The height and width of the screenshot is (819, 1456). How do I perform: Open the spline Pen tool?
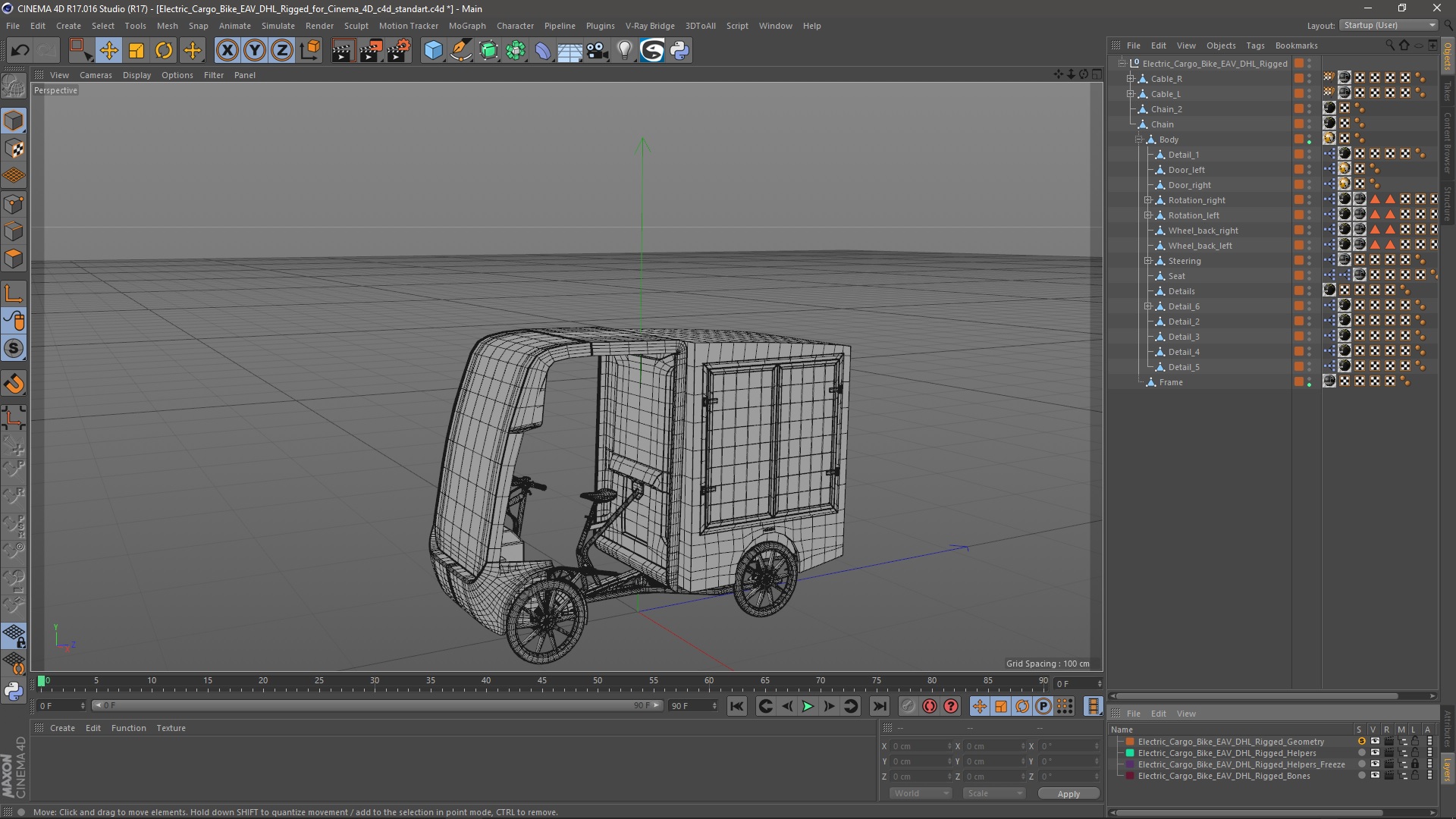460,51
